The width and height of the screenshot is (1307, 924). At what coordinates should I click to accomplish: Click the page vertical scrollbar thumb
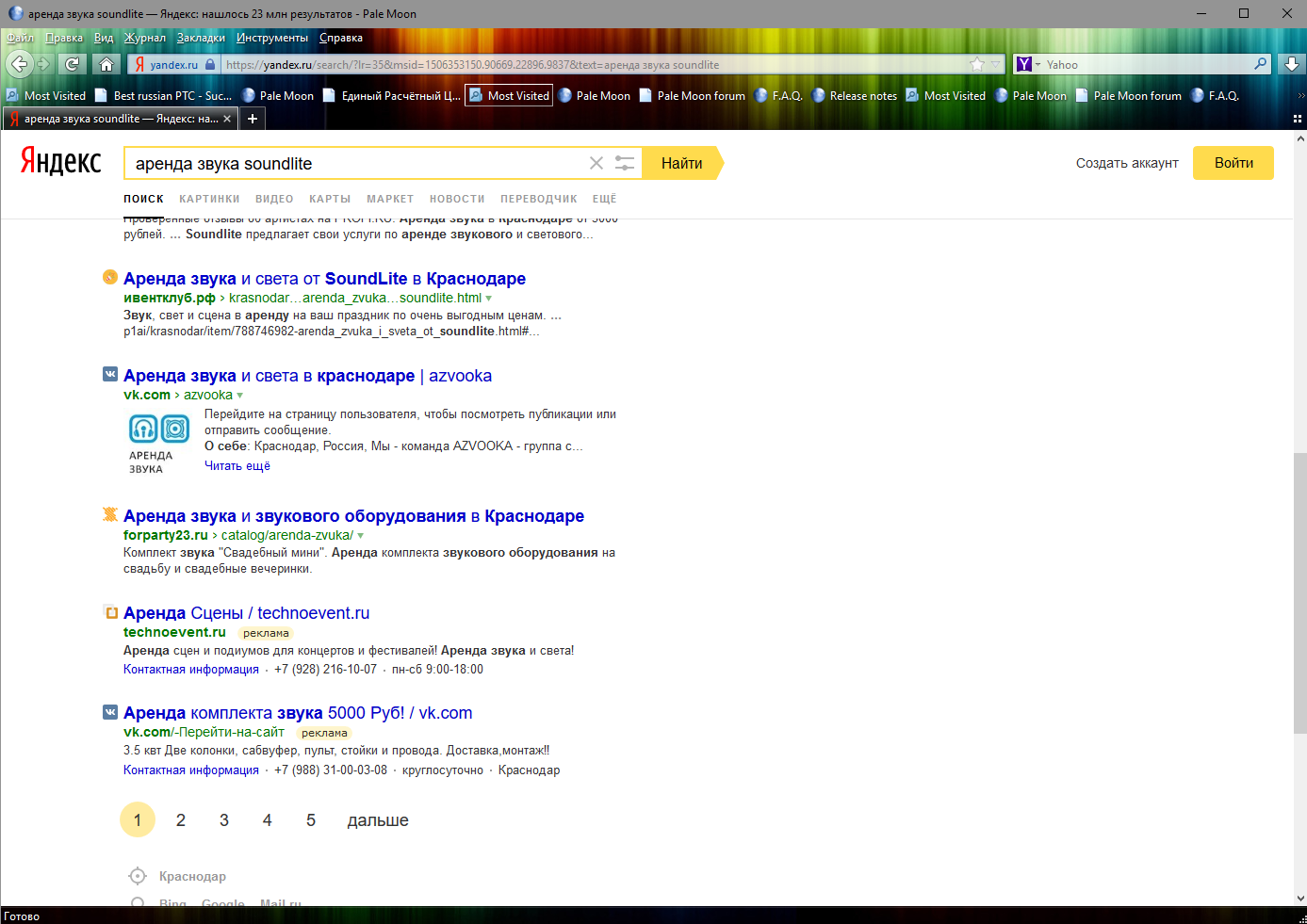click(1300, 592)
